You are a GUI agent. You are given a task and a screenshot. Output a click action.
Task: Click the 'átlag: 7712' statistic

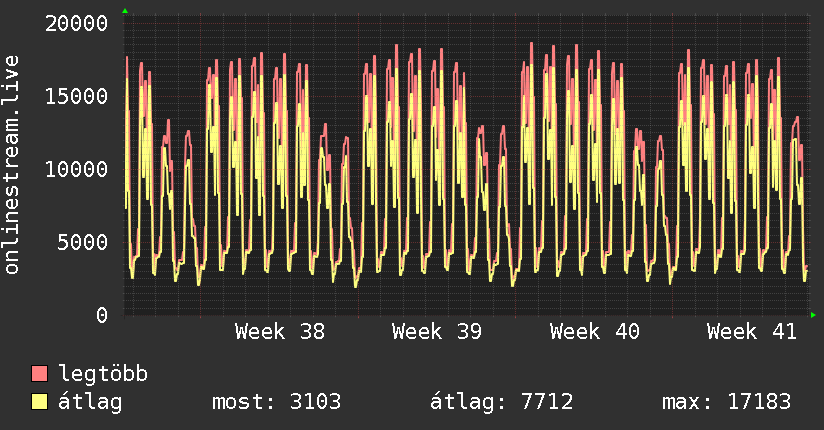coord(501,402)
